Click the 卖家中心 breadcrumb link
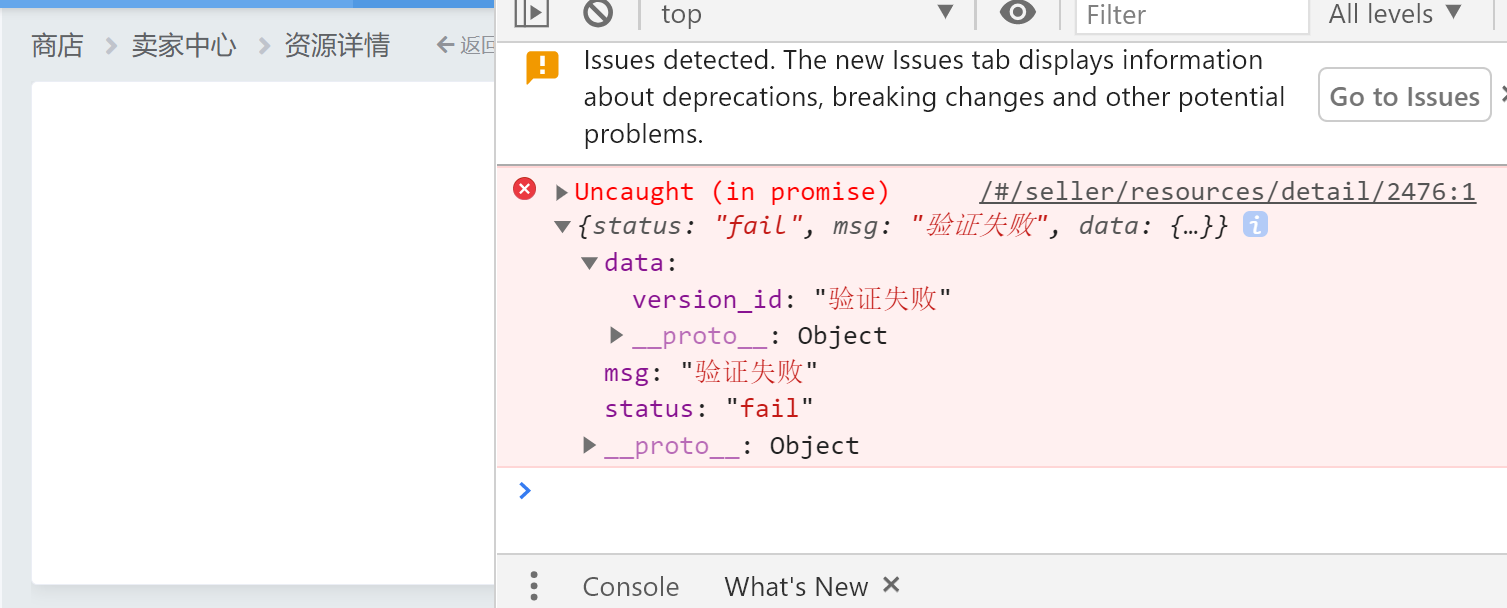Viewport: 1507px width, 608px height. (184, 45)
